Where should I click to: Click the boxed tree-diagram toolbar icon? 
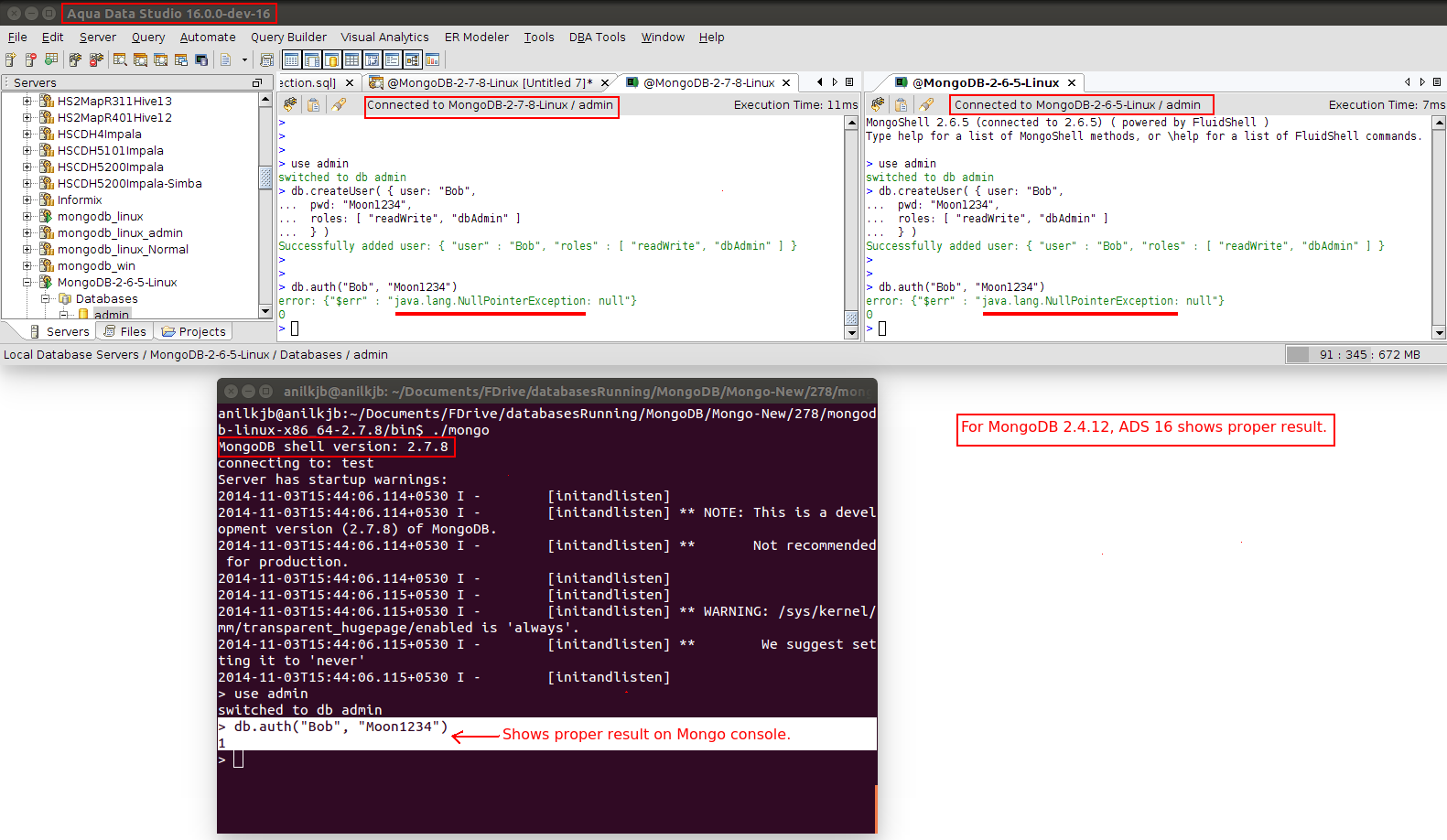pyautogui.click(x=412, y=59)
